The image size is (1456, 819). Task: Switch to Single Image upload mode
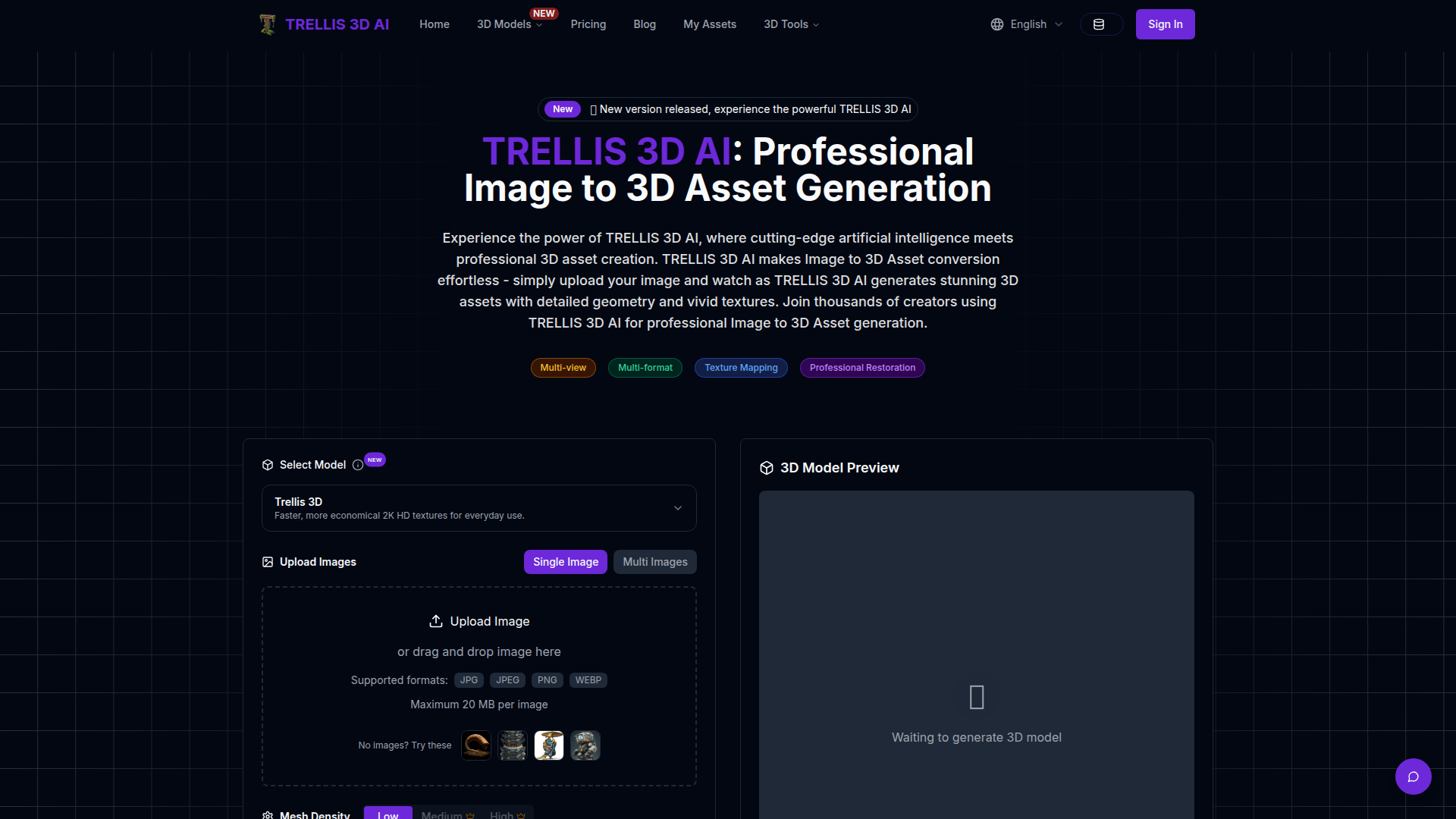click(565, 562)
